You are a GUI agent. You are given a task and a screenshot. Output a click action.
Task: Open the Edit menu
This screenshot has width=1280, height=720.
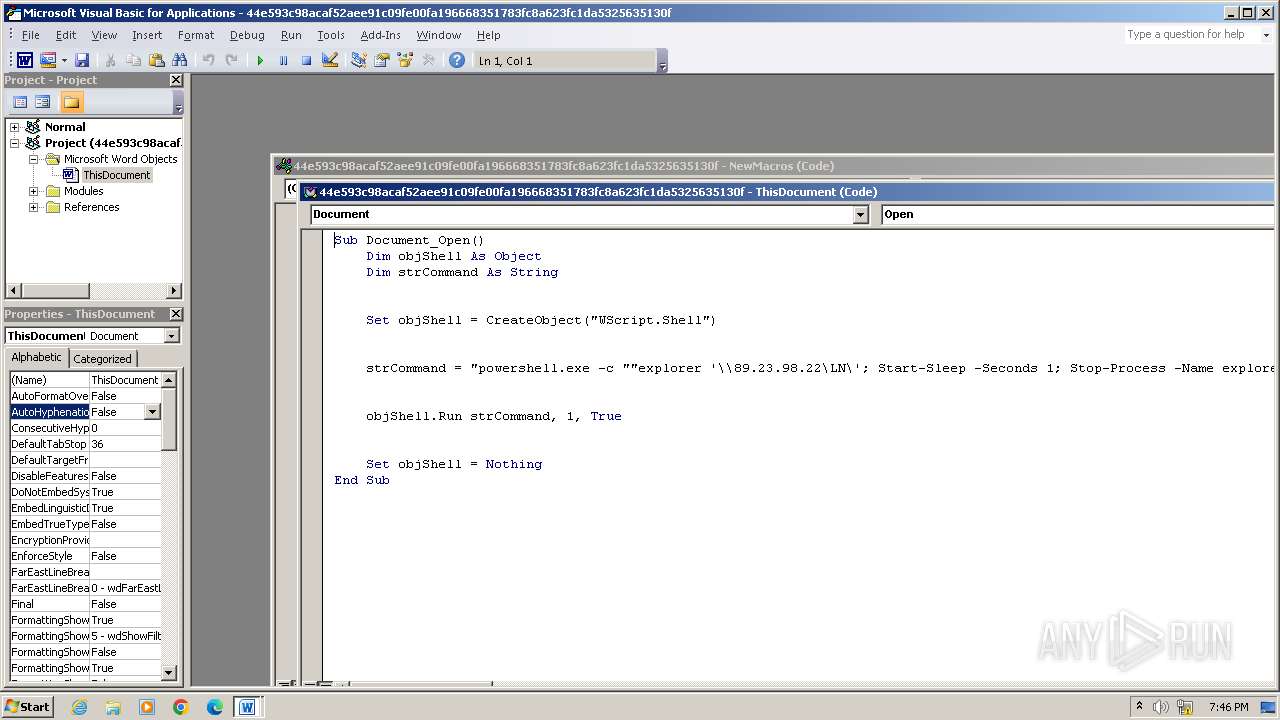(66, 35)
